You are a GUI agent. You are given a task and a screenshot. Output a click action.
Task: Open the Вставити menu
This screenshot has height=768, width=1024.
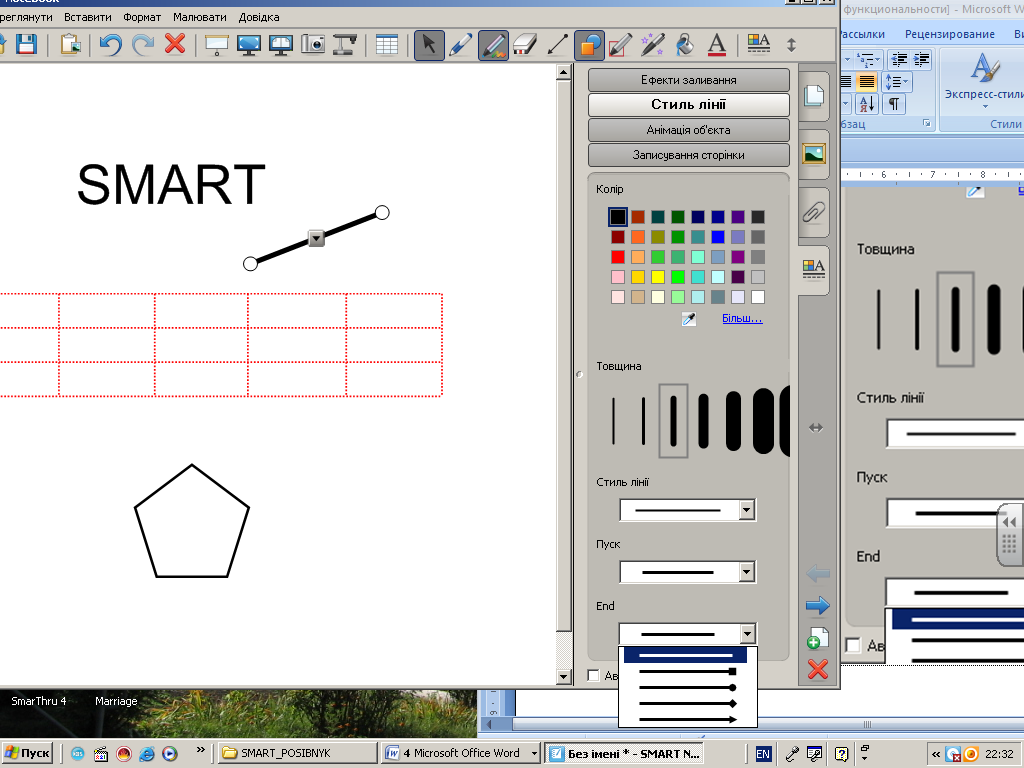click(88, 17)
